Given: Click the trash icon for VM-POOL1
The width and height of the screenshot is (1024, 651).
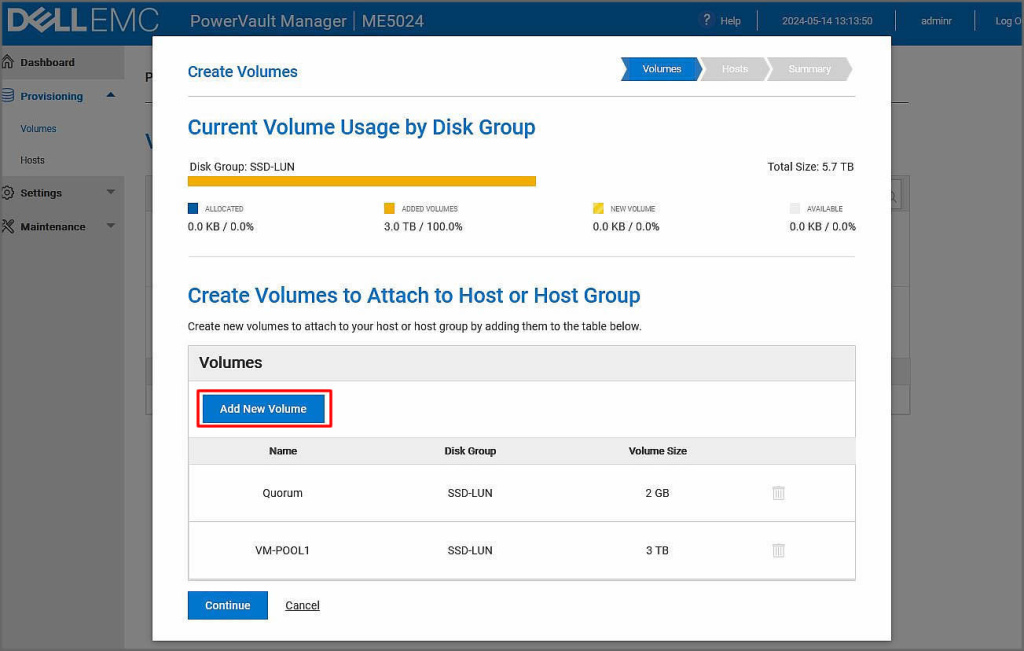Looking at the screenshot, I should [x=778, y=550].
